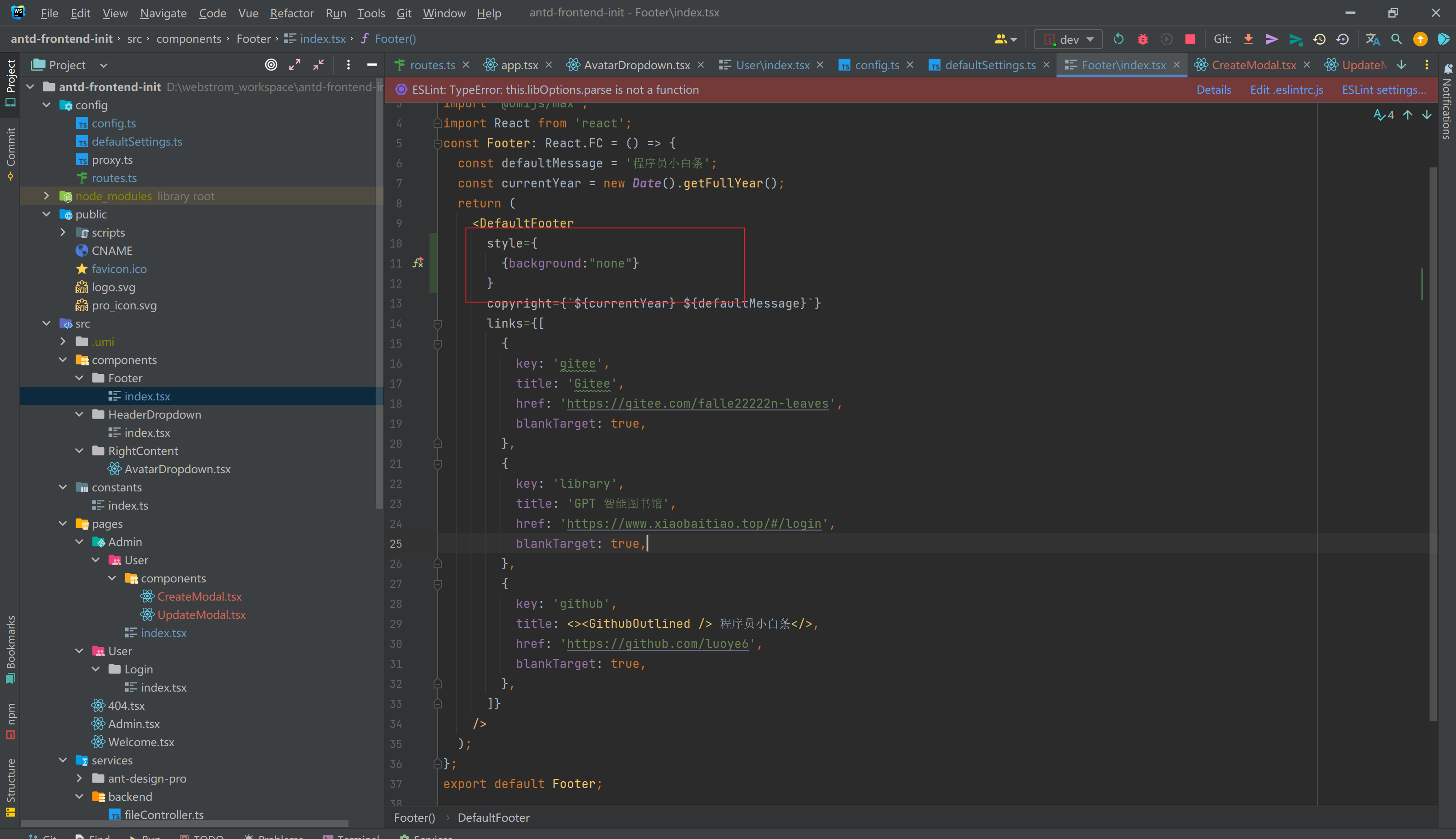Toggle the Commit tool window
Image resolution: width=1456 pixels, height=839 pixels.
pyautogui.click(x=10, y=154)
